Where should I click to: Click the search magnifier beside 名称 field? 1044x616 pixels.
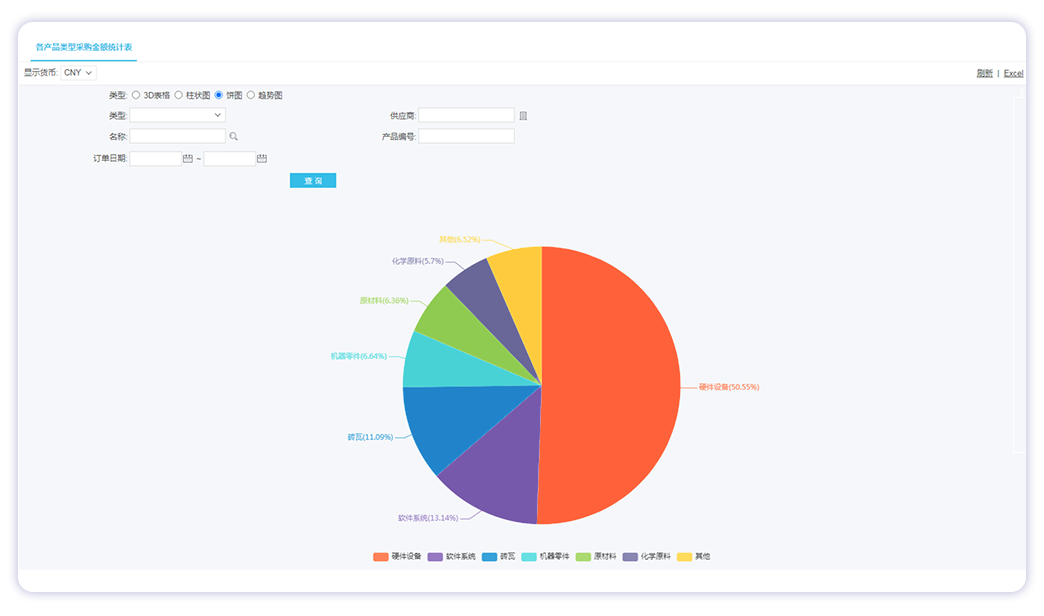(x=234, y=136)
